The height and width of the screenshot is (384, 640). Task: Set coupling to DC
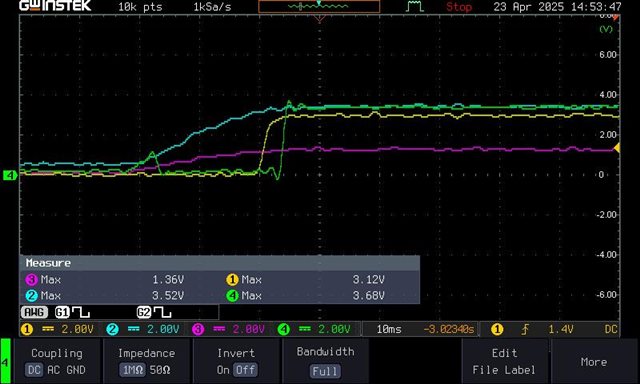click(x=34, y=370)
